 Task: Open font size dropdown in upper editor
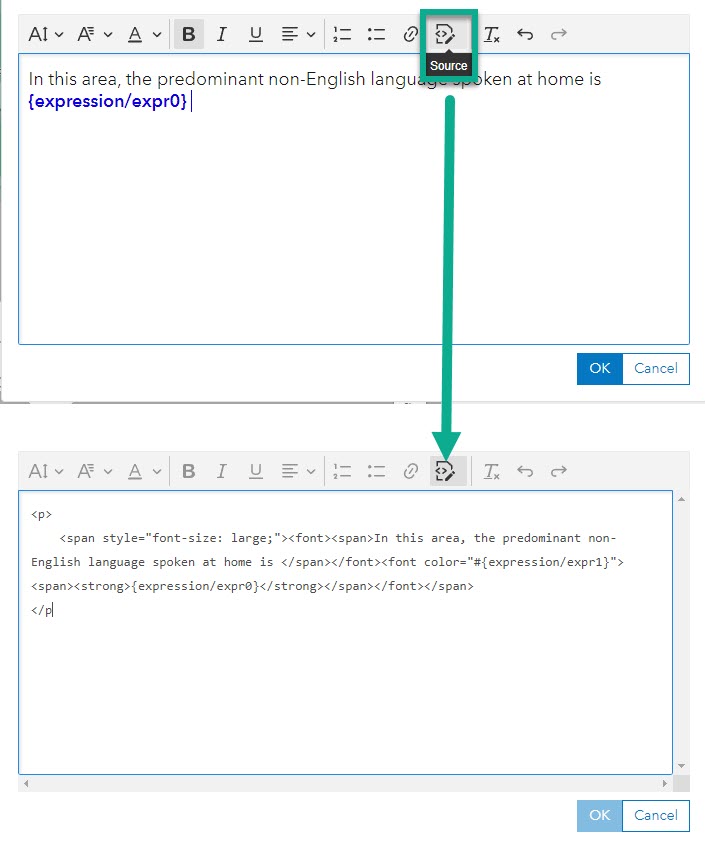46,34
